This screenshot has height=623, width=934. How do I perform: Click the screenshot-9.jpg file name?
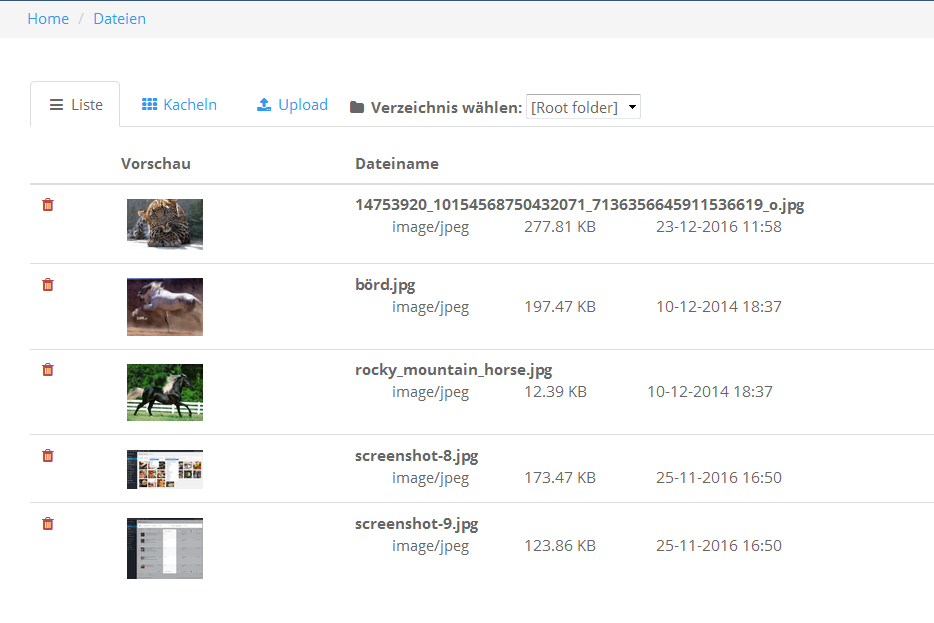416,524
